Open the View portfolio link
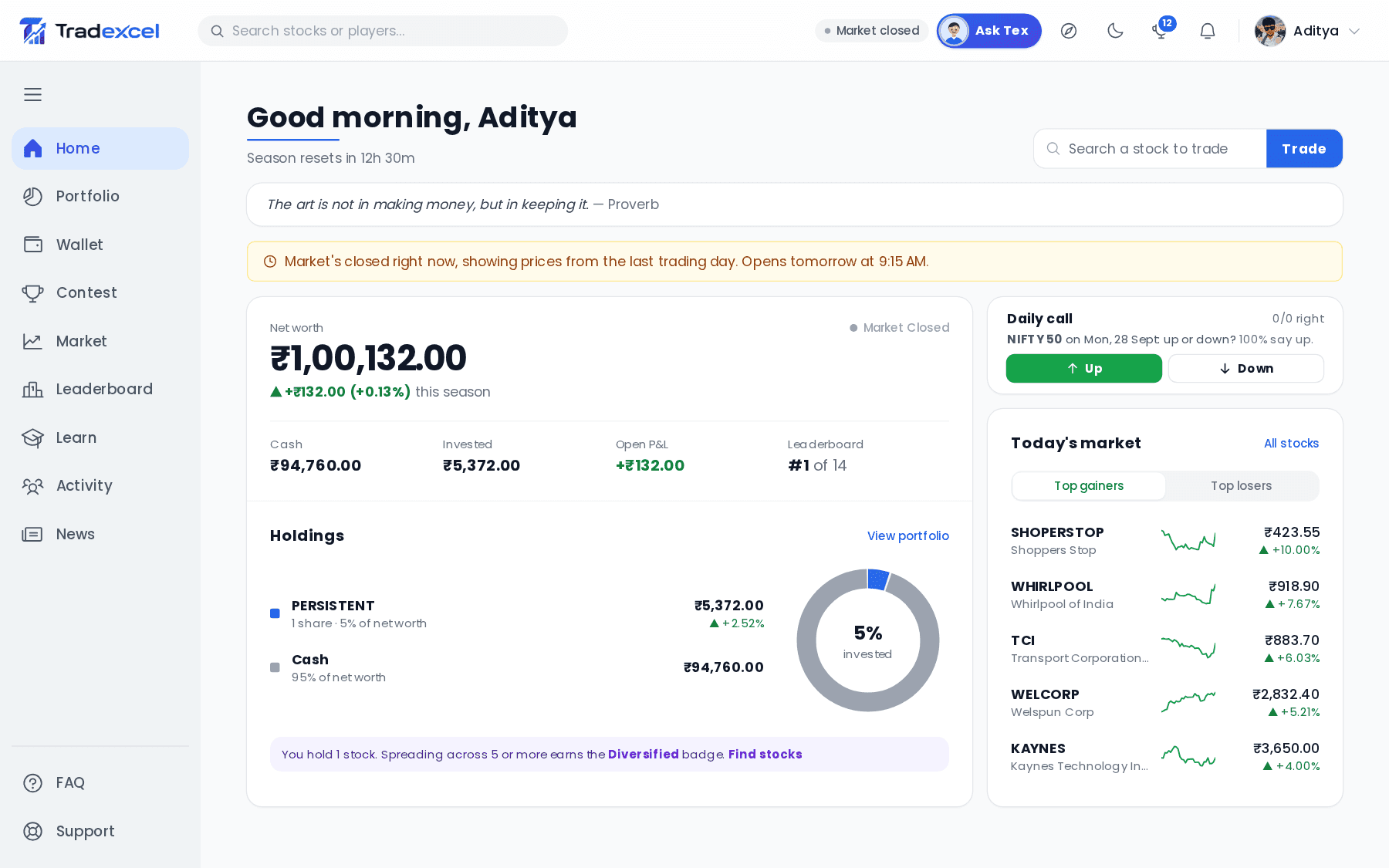Screen dimensions: 1389x868 tap(907, 535)
